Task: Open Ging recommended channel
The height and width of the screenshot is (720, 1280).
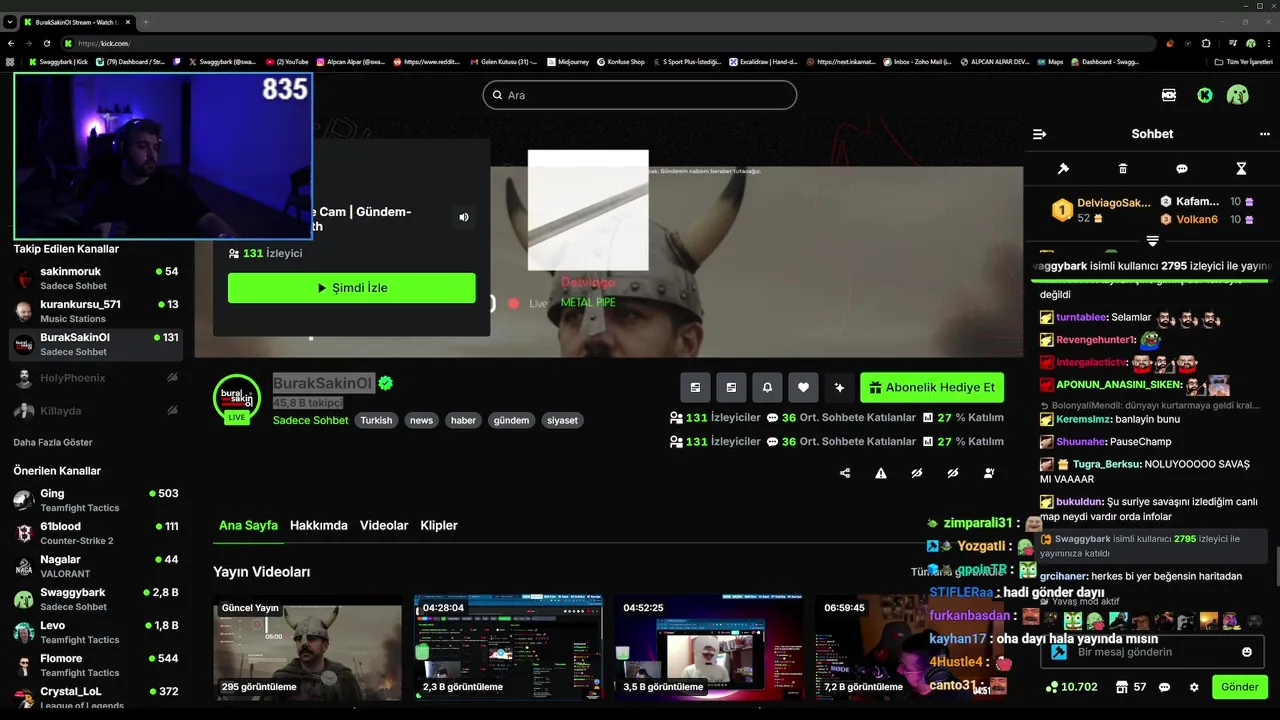Action: pos(96,500)
